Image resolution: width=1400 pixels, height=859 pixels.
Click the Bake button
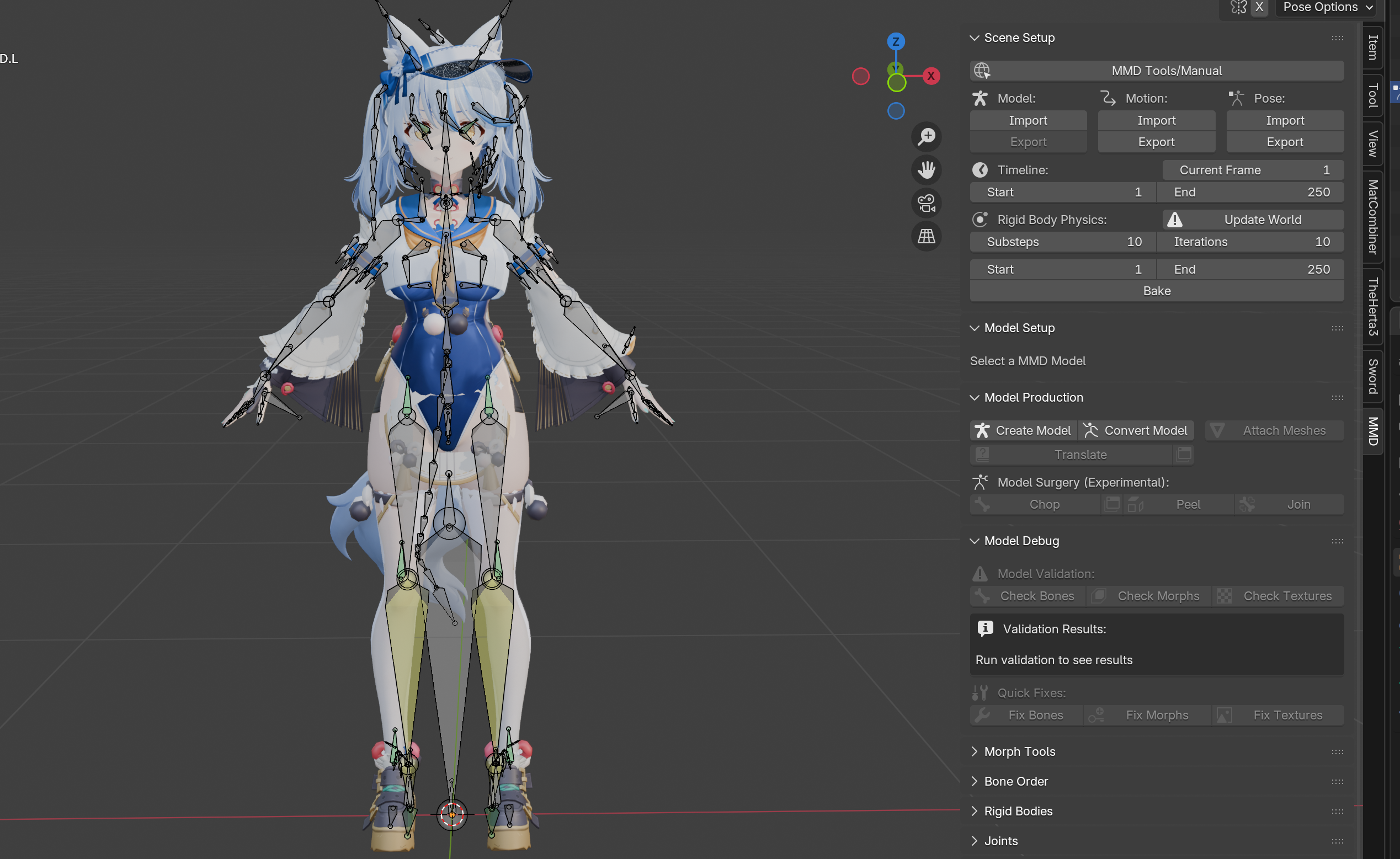coord(1156,291)
